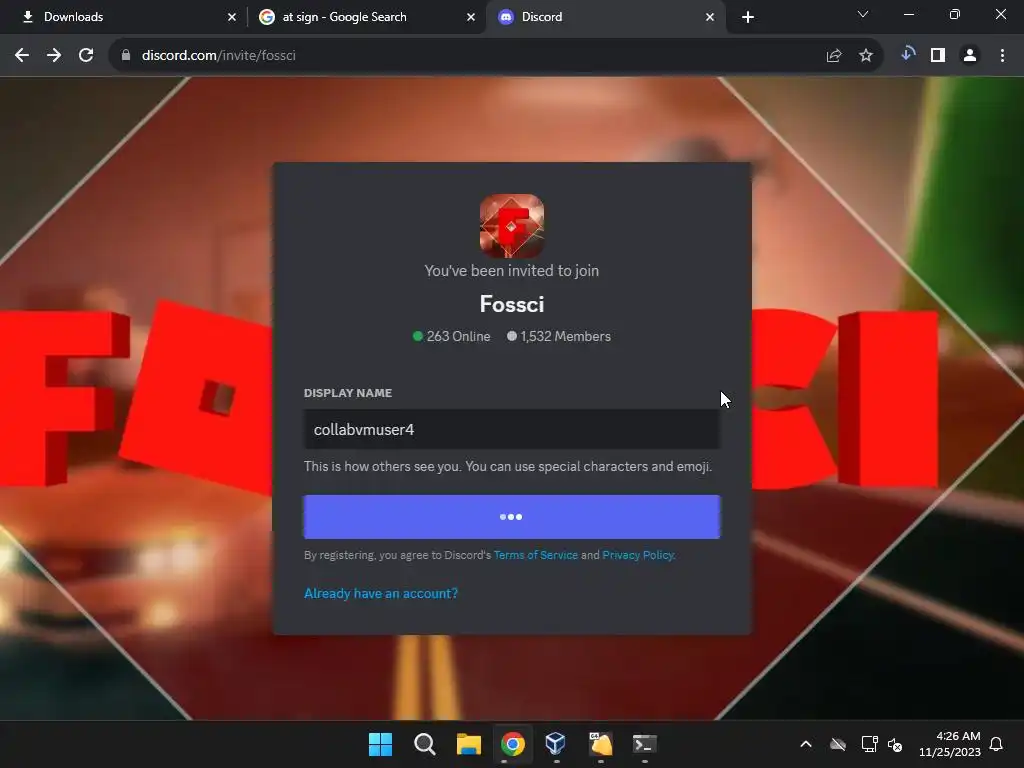View site information via lock icon
1024x768 pixels.
click(126, 56)
